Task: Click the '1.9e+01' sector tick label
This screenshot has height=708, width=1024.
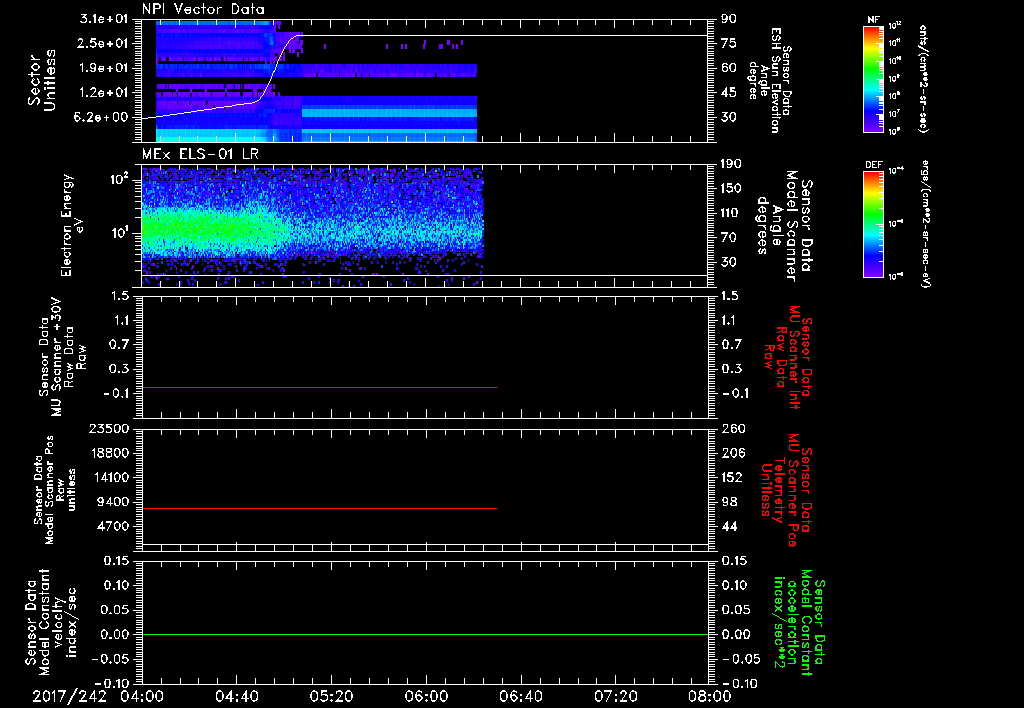Action: click(x=104, y=68)
